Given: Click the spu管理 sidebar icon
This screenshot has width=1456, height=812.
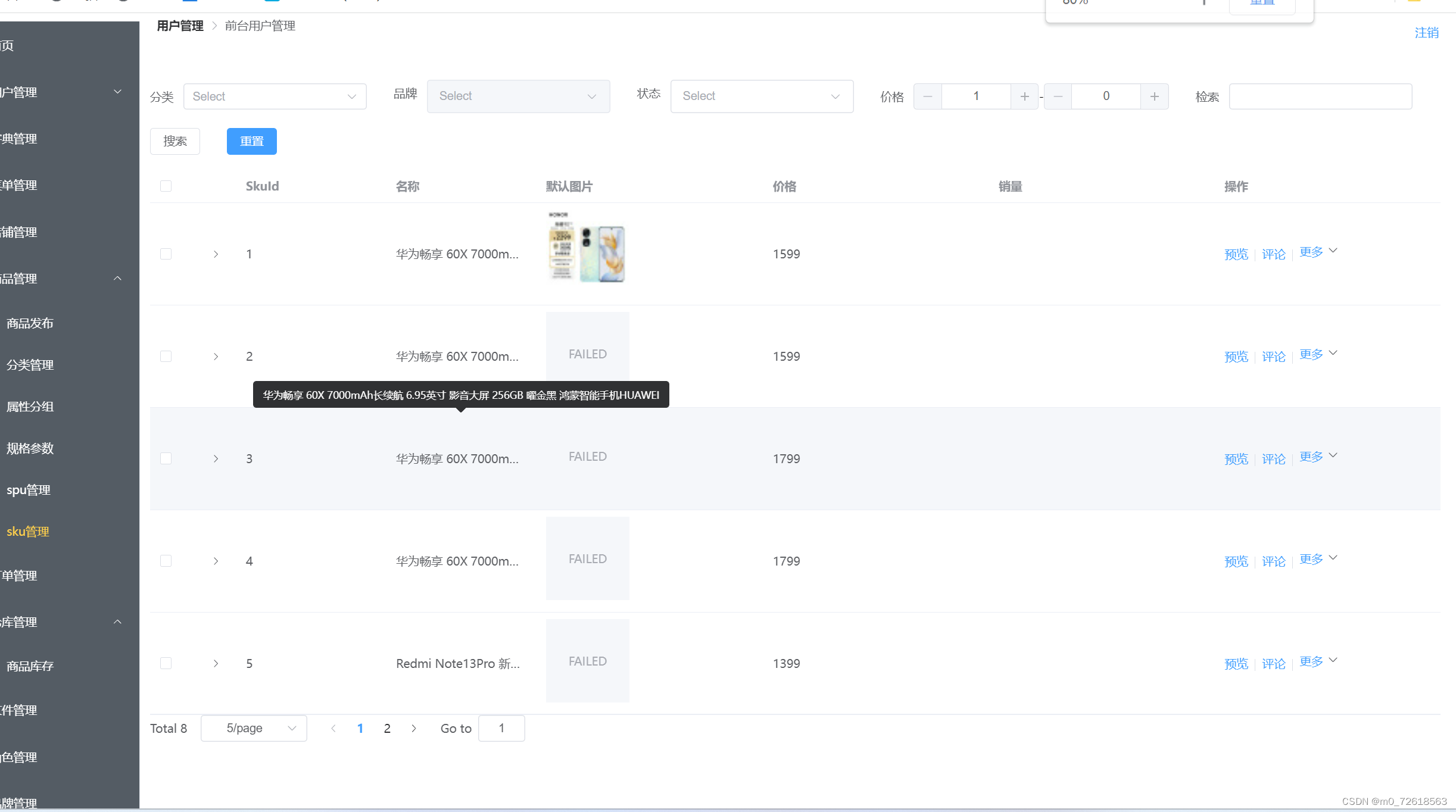Looking at the screenshot, I should (27, 489).
